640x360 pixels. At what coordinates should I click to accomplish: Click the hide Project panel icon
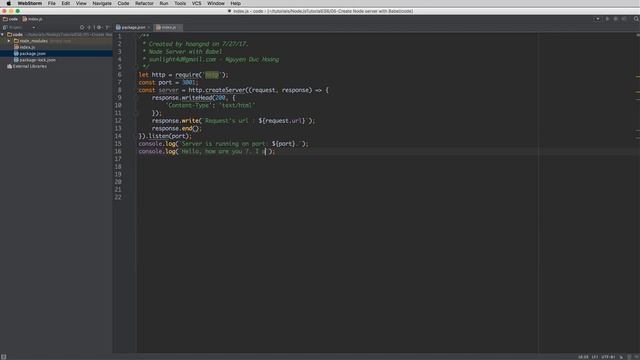[x=107, y=27]
